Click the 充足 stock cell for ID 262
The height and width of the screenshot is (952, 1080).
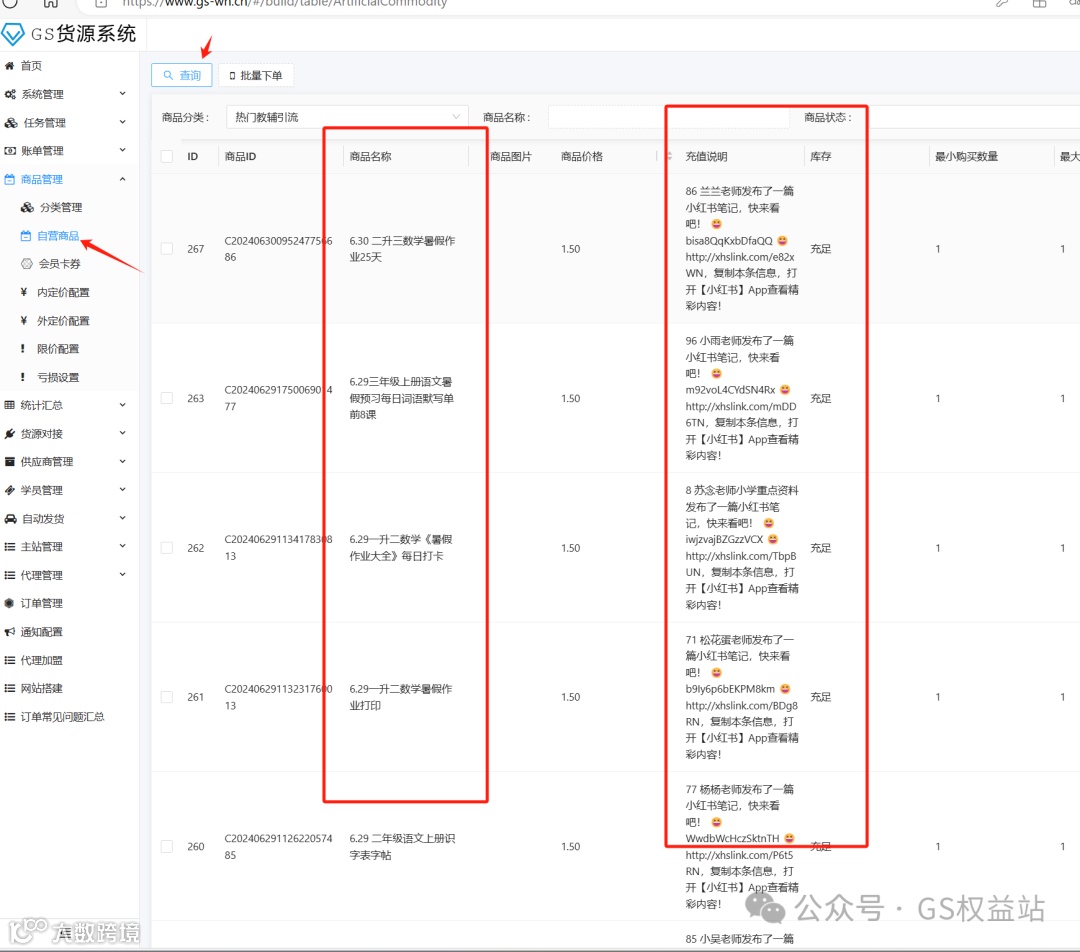coord(820,548)
